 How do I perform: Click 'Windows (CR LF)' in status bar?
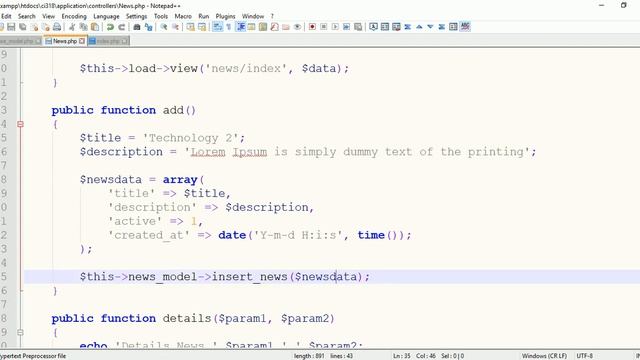click(x=544, y=356)
